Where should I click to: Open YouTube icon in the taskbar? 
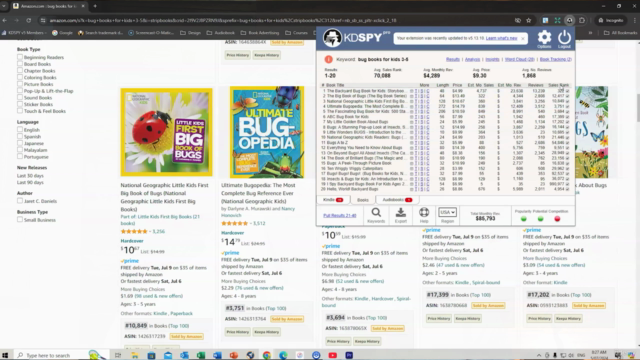point(333,355)
